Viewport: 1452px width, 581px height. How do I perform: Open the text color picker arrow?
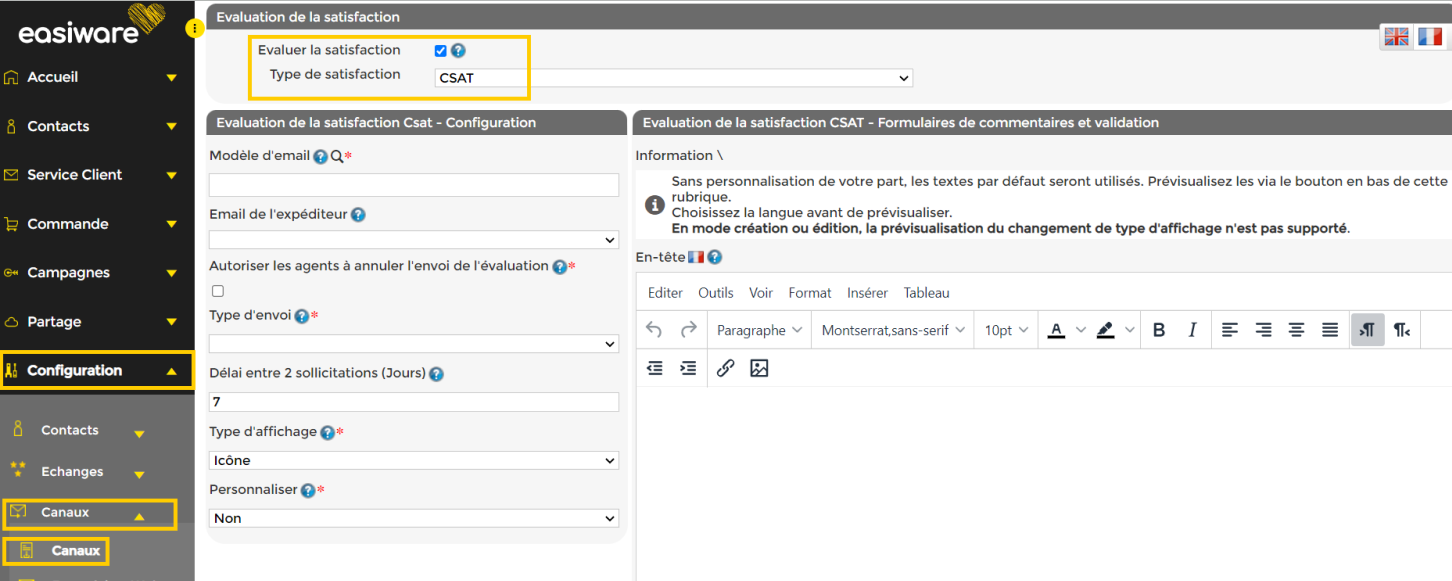click(x=1080, y=330)
